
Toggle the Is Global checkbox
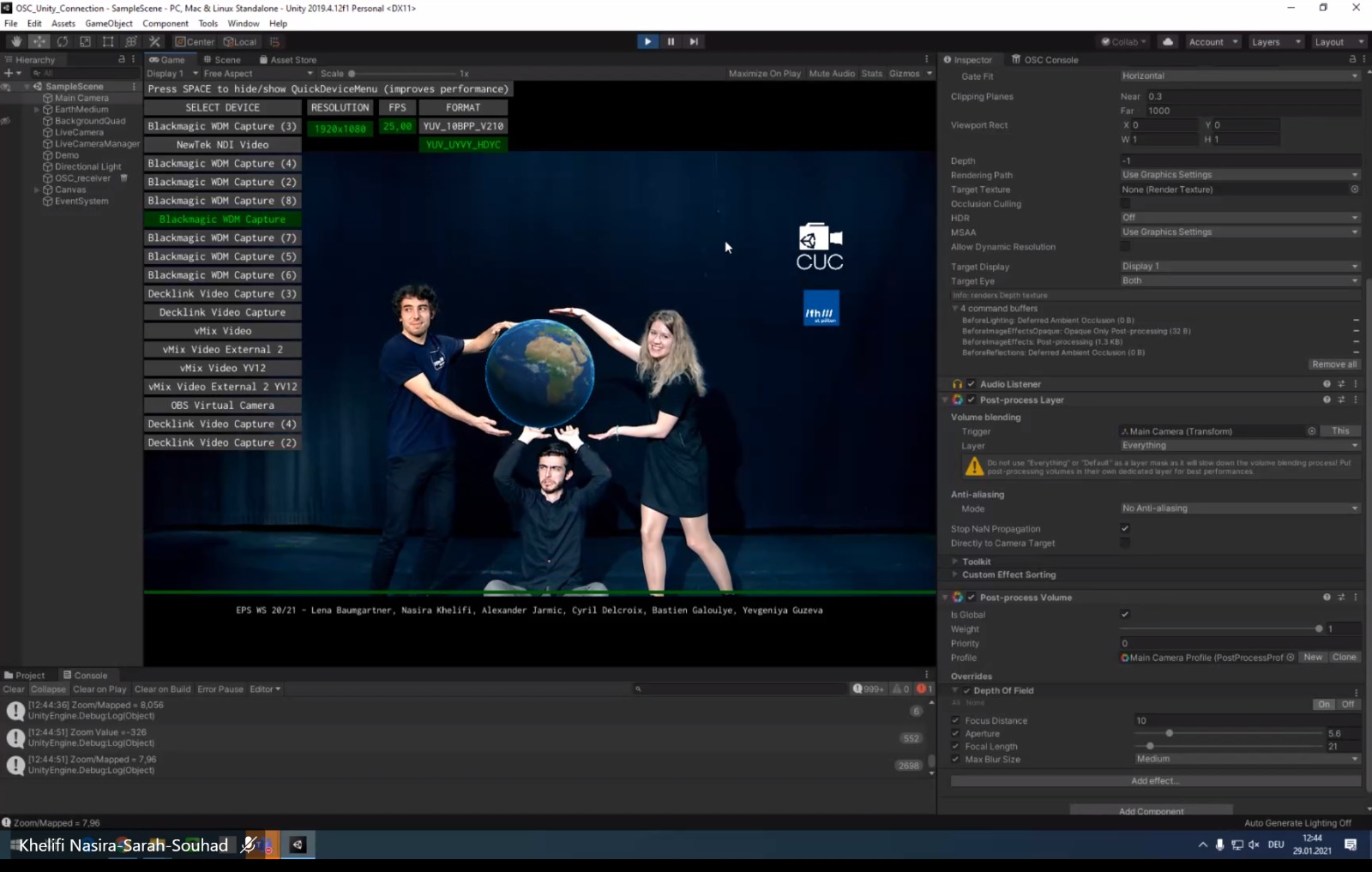tap(1125, 614)
